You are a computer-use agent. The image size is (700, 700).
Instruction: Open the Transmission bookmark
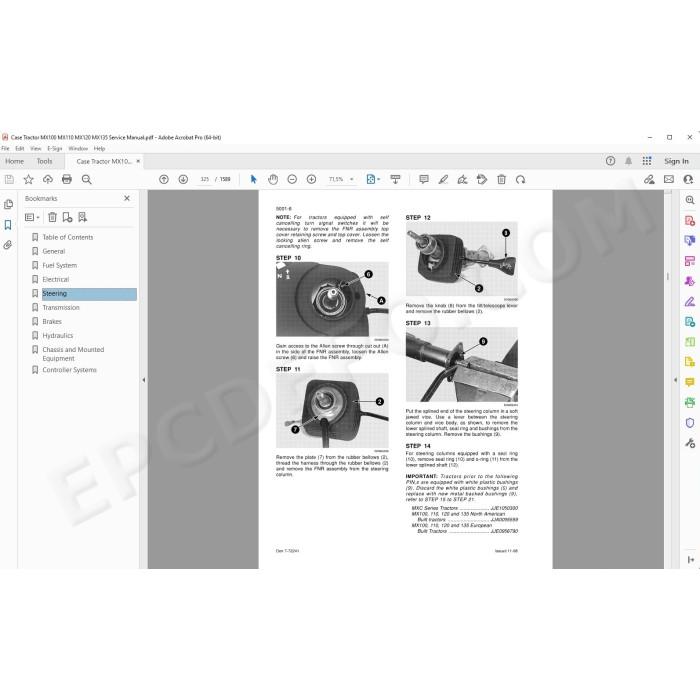click(61, 308)
